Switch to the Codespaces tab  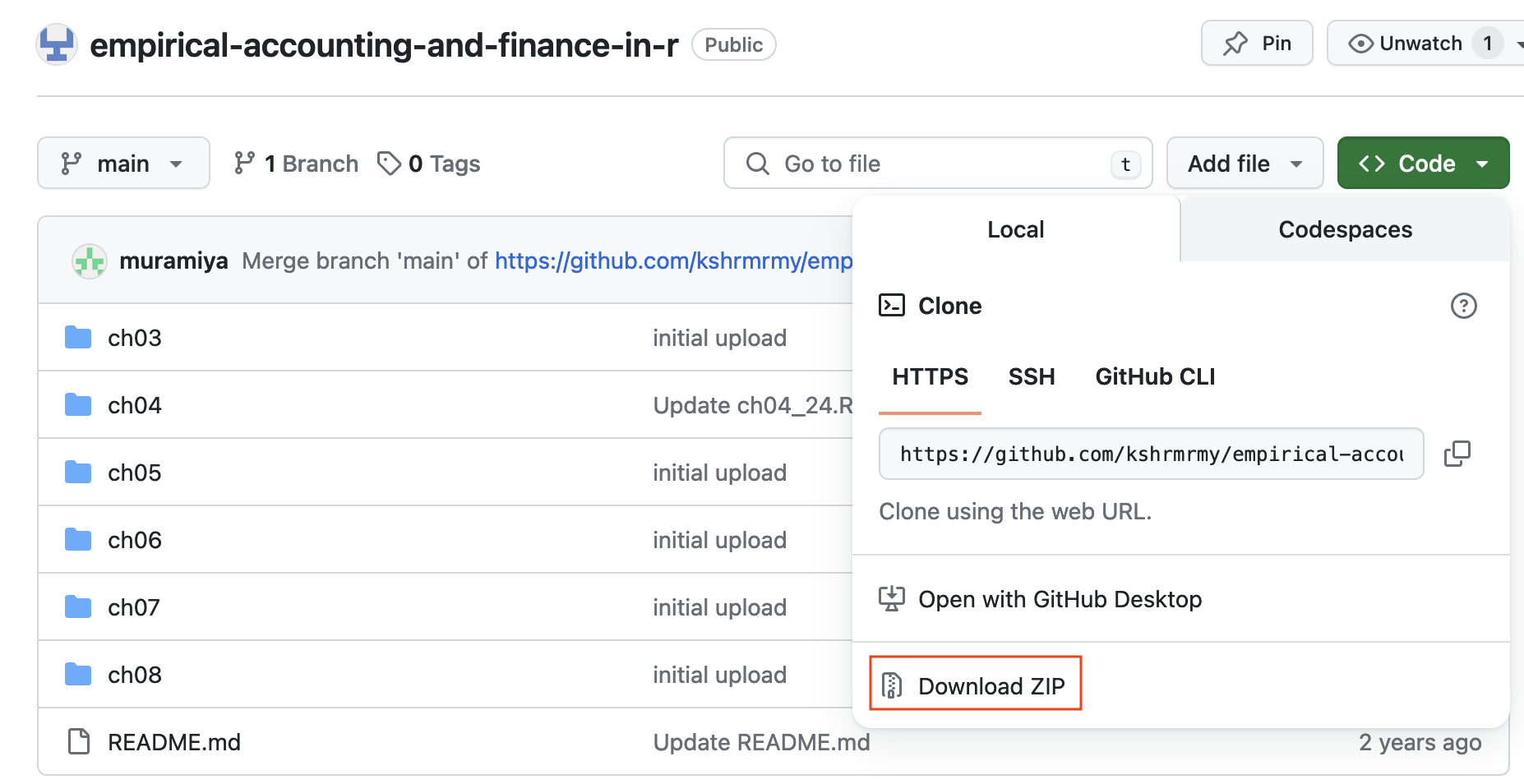click(1345, 229)
